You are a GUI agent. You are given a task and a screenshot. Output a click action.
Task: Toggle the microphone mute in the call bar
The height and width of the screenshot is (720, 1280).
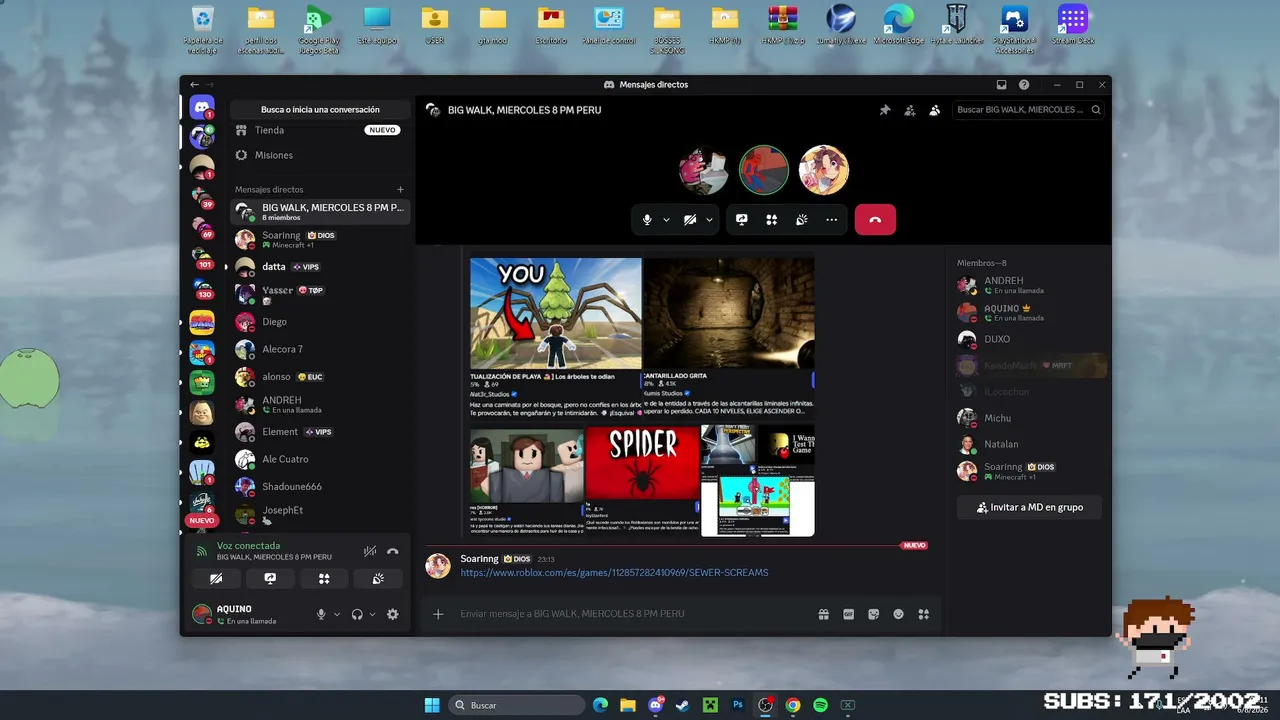coord(647,220)
